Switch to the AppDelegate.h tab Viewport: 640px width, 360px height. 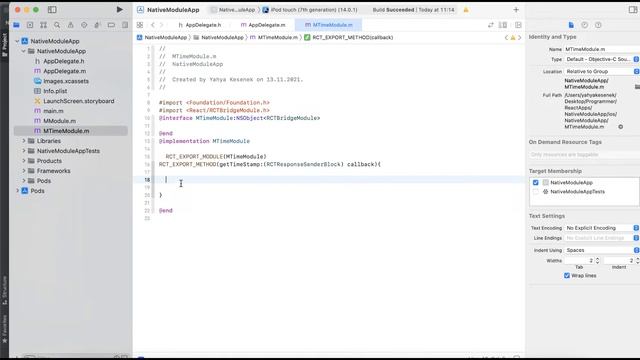coord(200,25)
